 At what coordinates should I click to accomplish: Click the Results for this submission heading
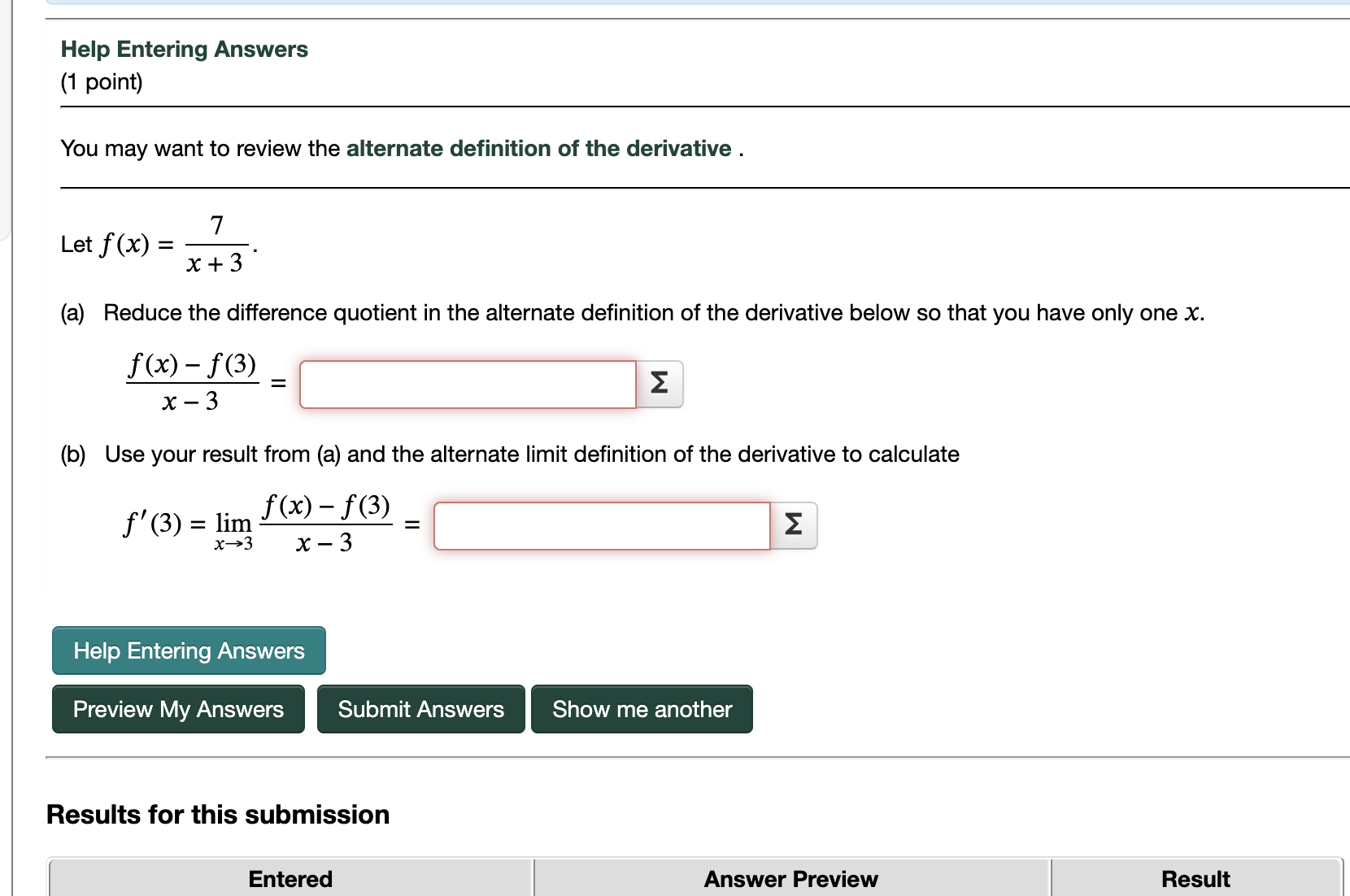pos(218,814)
